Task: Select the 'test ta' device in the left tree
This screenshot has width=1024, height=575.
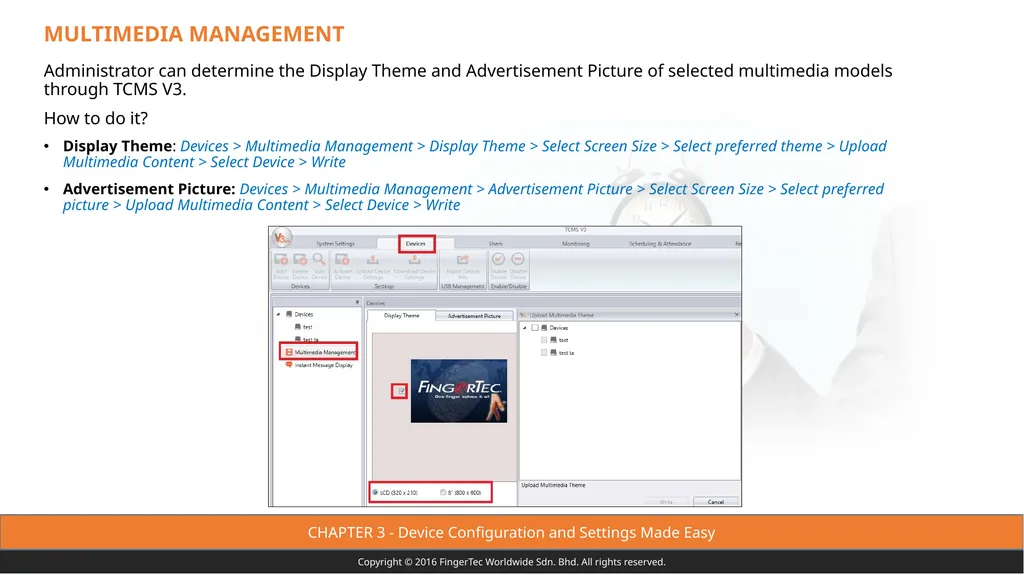Action: tap(307, 339)
